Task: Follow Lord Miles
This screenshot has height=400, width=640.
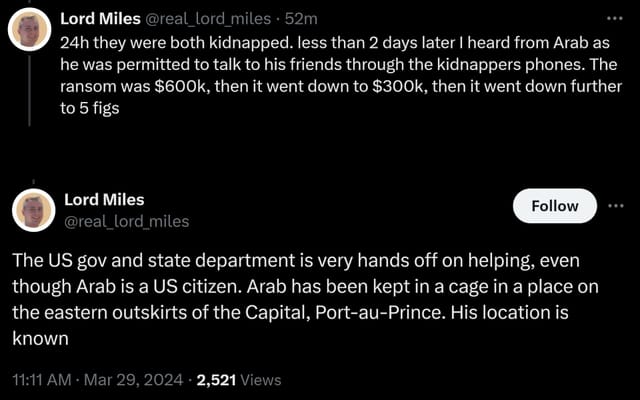Action: [554, 206]
